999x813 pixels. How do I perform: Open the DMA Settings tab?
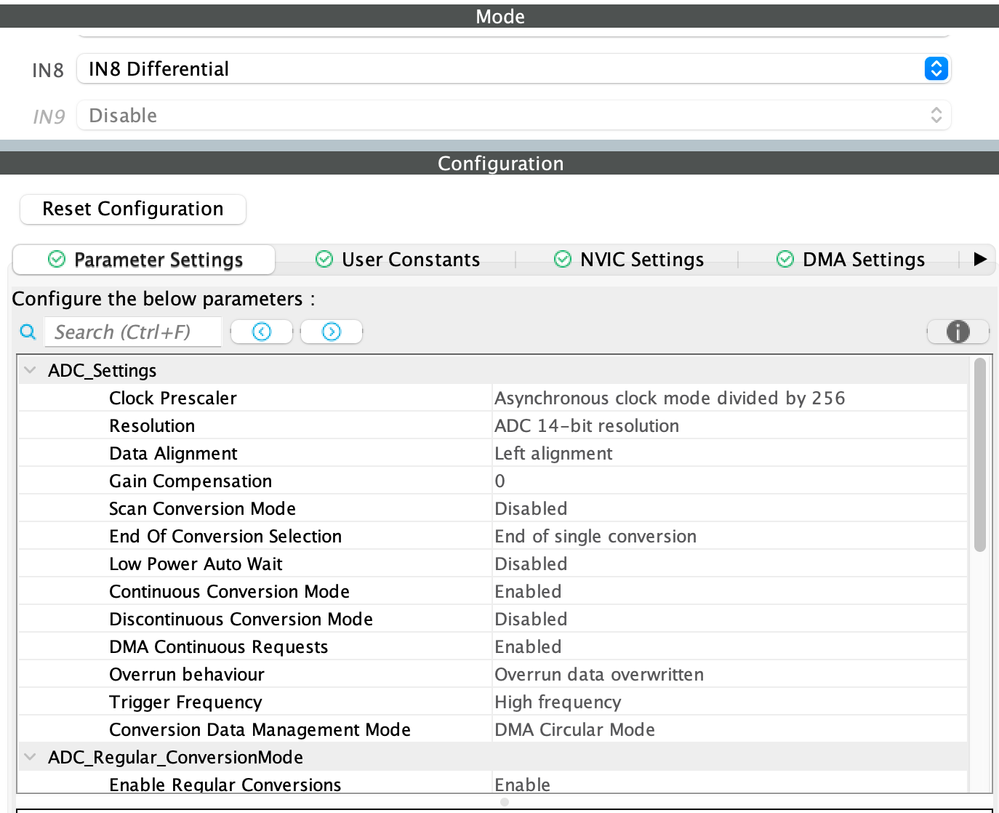pos(862,259)
